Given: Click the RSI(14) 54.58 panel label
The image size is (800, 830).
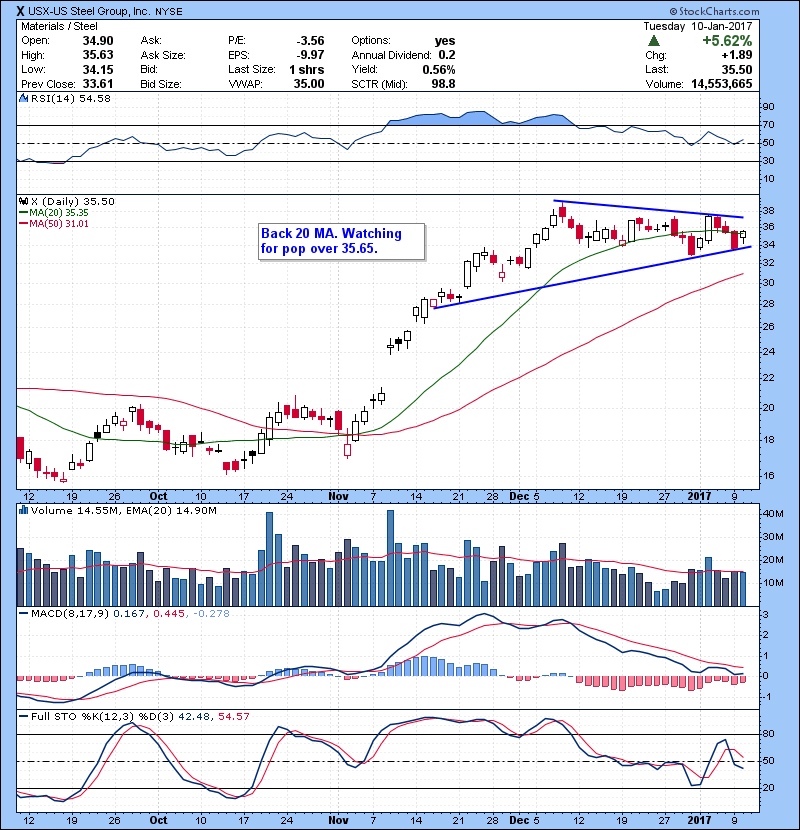Looking at the screenshot, I should (71, 98).
